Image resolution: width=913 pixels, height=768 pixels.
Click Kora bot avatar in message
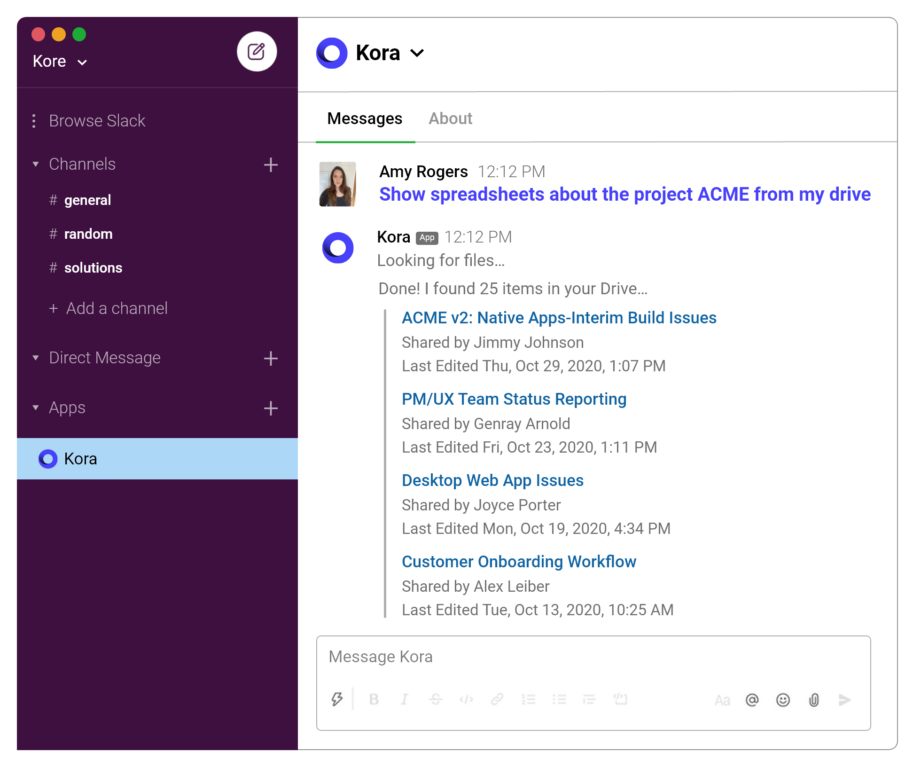(x=338, y=247)
